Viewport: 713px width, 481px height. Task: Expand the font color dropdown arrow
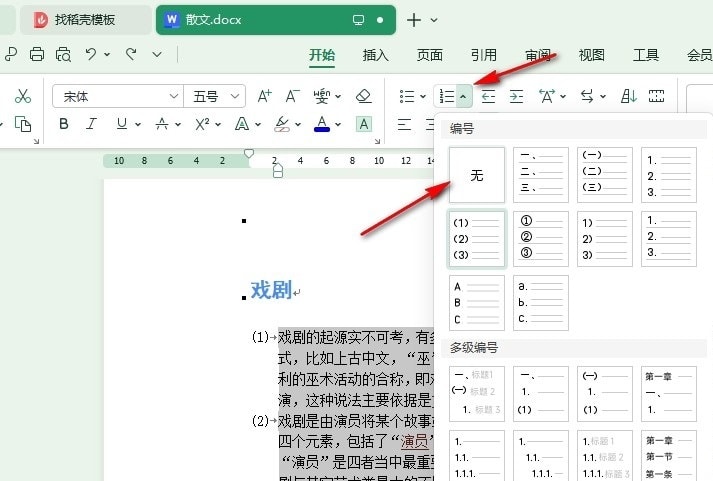pos(338,124)
